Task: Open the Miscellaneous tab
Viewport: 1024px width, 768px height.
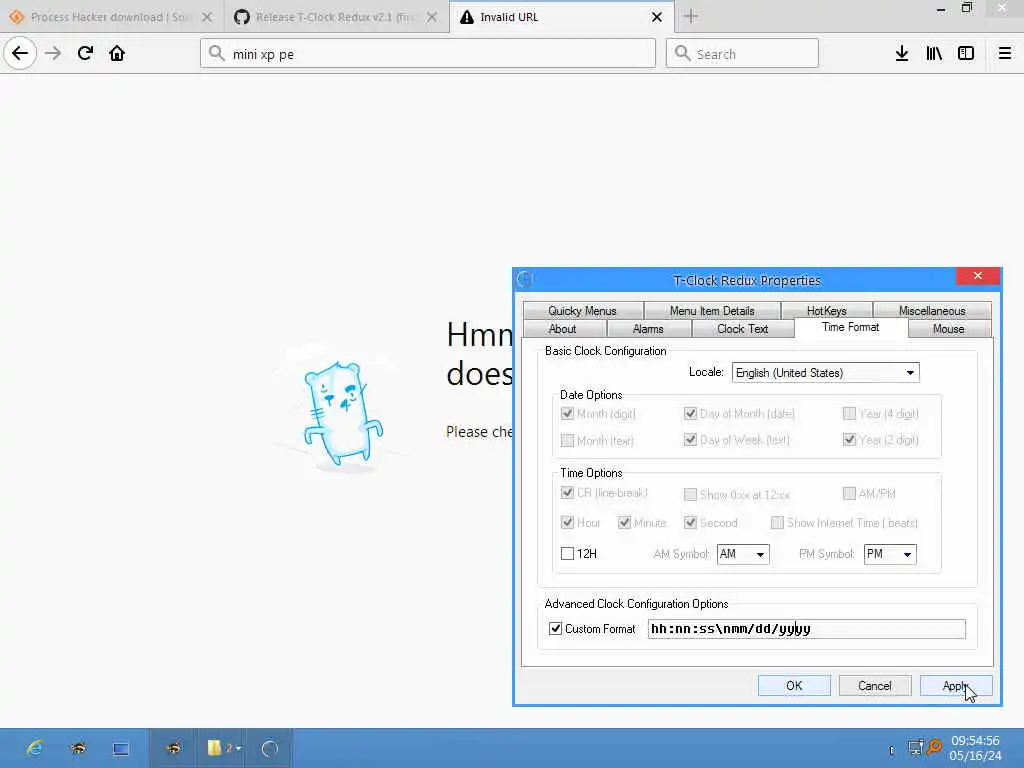Action: point(932,311)
